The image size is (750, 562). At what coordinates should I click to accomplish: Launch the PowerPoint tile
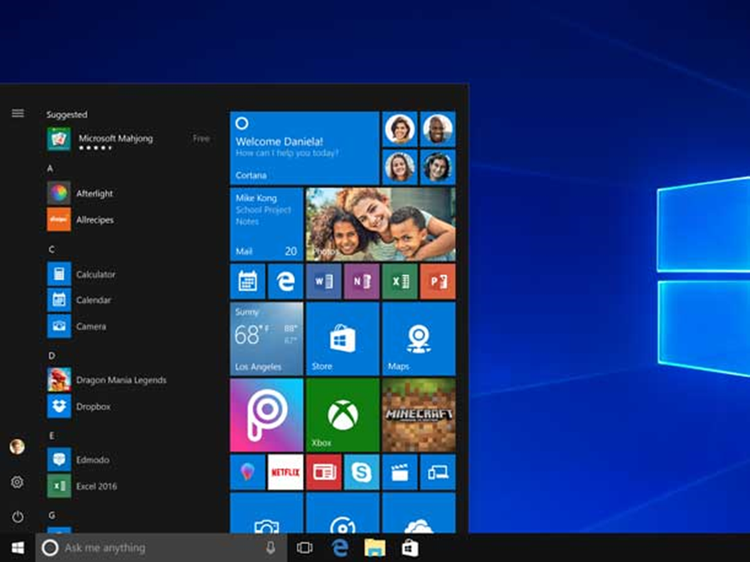[437, 282]
